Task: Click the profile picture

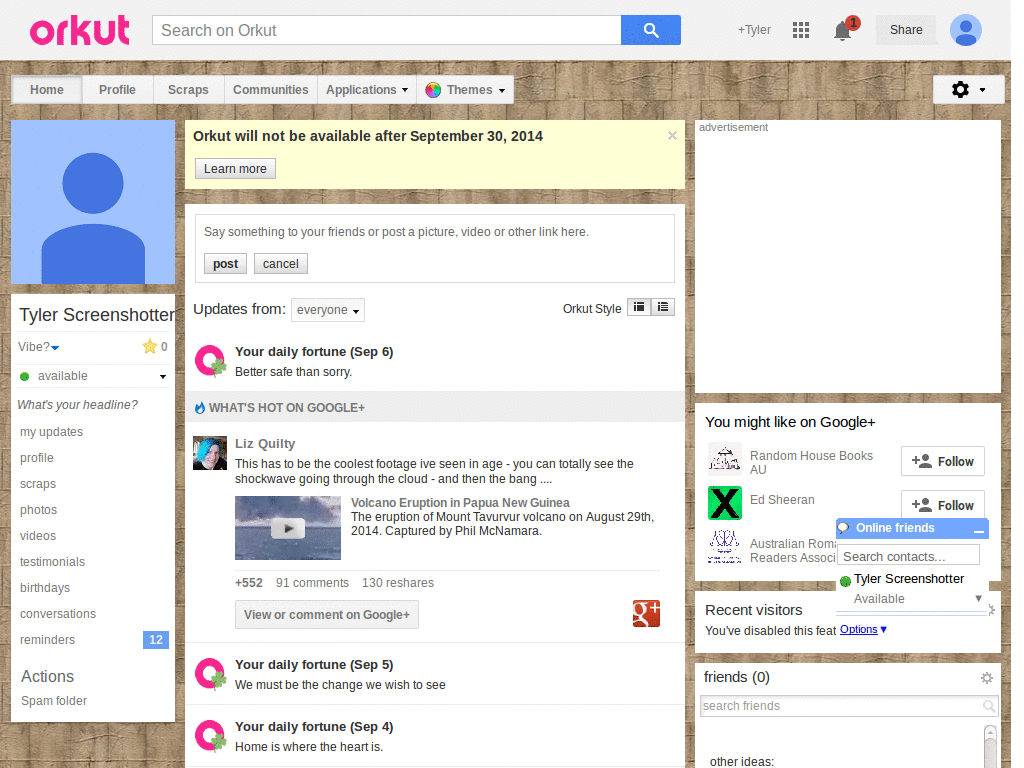Action: point(93,202)
